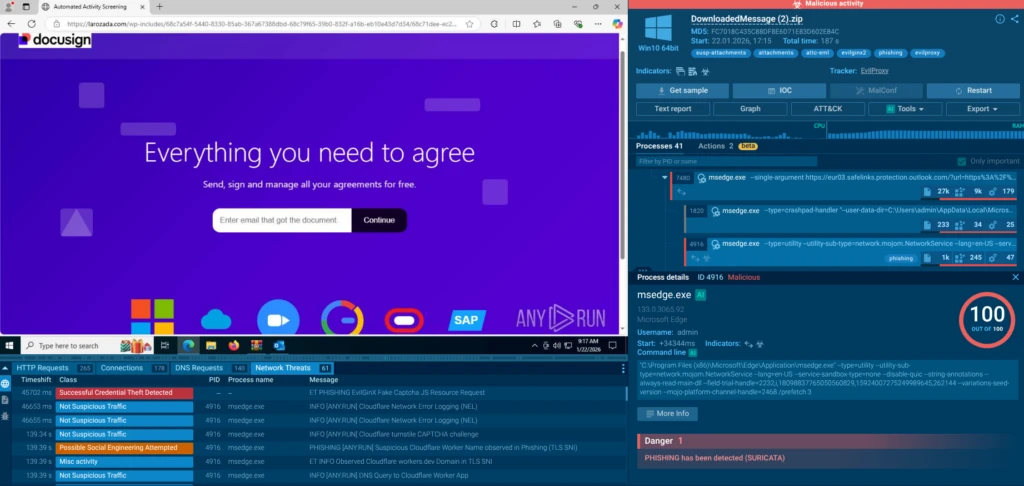Open the files sidebar icon
The height and width of the screenshot is (486, 1024).
coord(5,399)
